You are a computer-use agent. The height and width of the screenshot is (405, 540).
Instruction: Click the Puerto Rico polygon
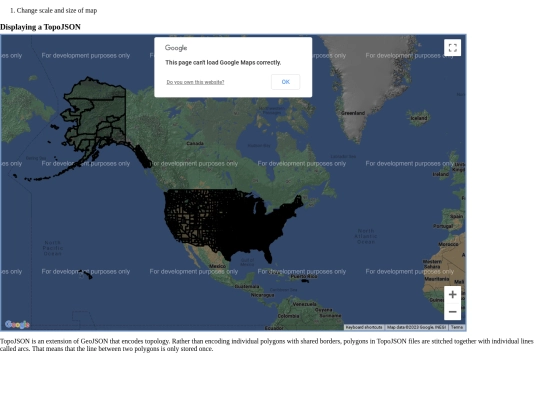(305, 281)
